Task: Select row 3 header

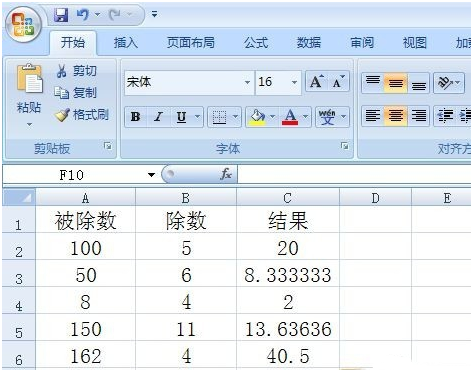Action: pos(19,274)
